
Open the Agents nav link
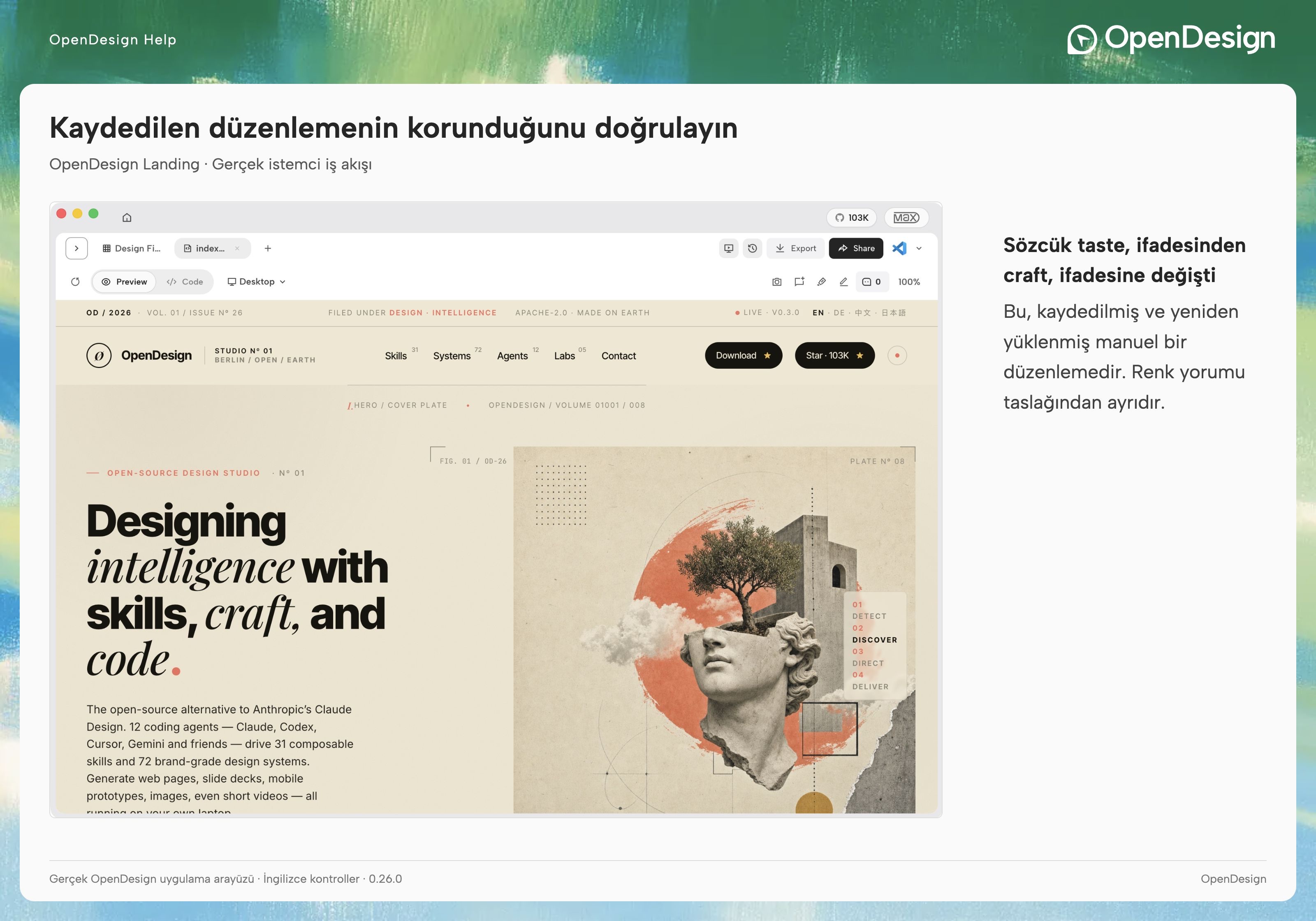(x=512, y=356)
